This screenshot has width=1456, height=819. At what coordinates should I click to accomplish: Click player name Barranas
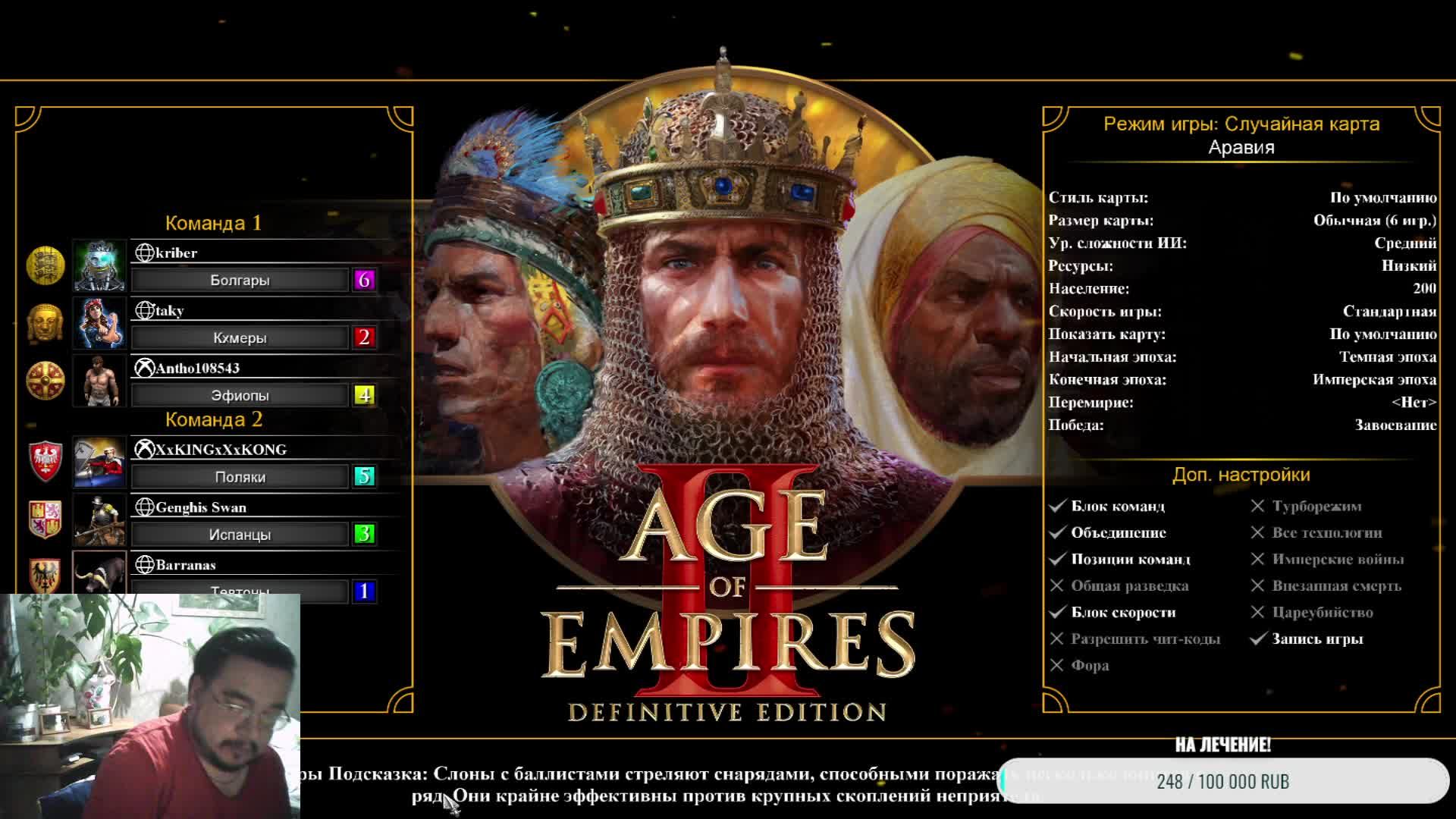186,566
